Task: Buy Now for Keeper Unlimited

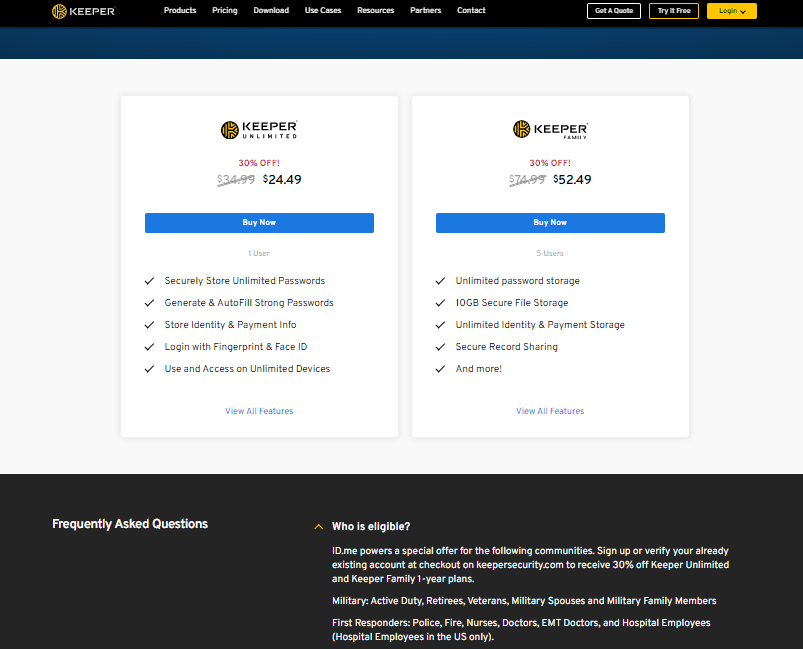Action: [x=259, y=223]
